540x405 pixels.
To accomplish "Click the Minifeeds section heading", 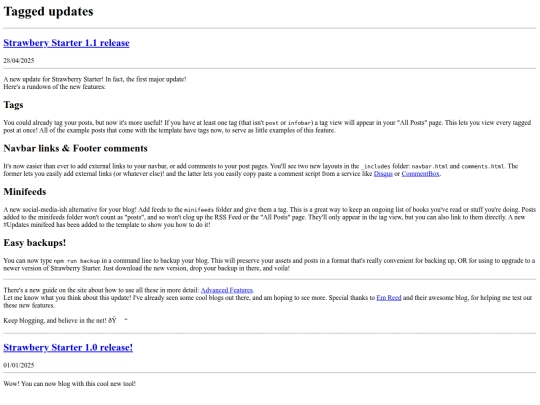I will 25,192.
